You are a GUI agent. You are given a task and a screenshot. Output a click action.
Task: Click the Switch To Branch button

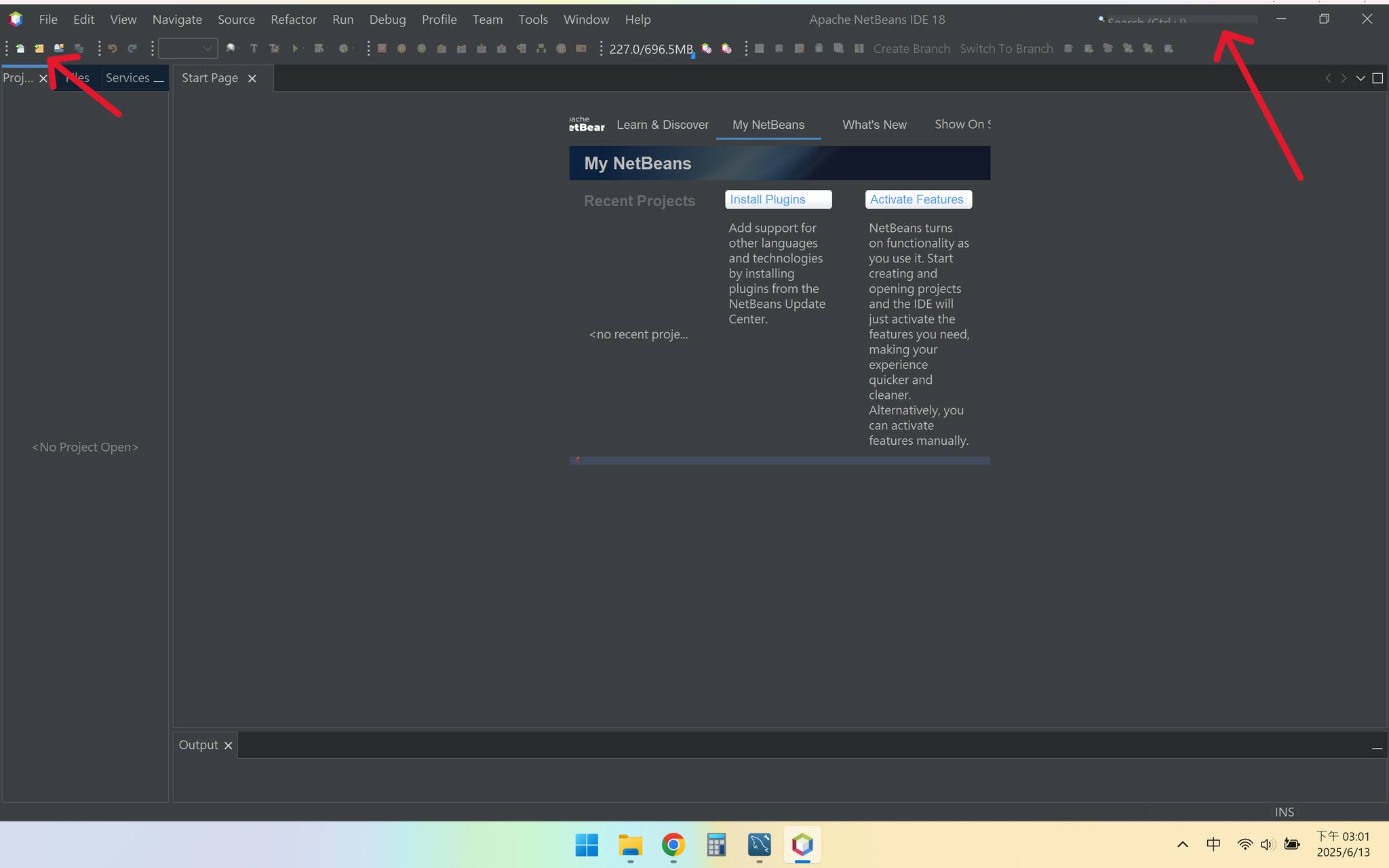click(1006, 49)
